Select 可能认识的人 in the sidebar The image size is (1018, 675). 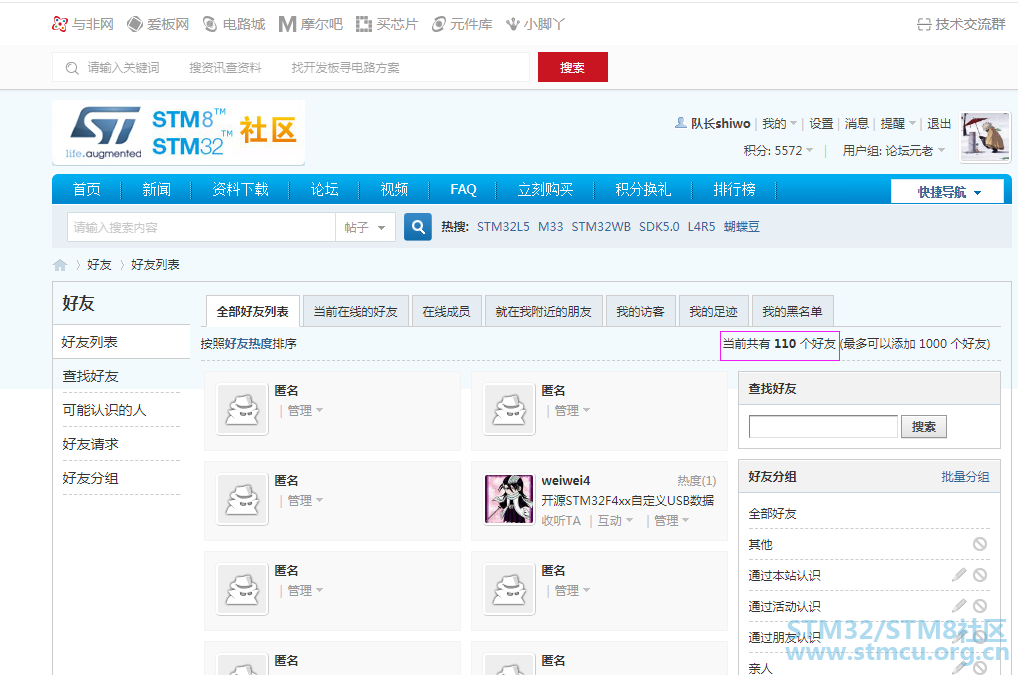point(105,410)
